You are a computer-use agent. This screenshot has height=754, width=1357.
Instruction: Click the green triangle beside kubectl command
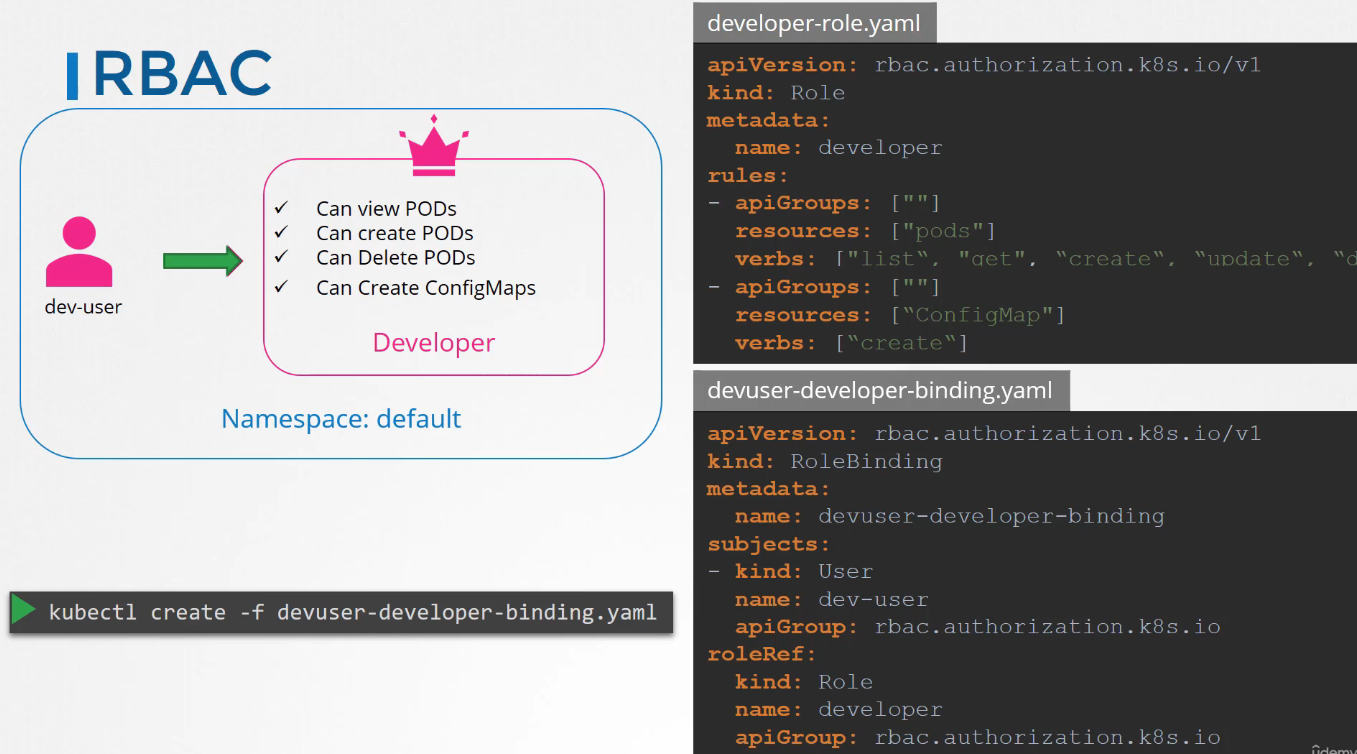coord(24,611)
